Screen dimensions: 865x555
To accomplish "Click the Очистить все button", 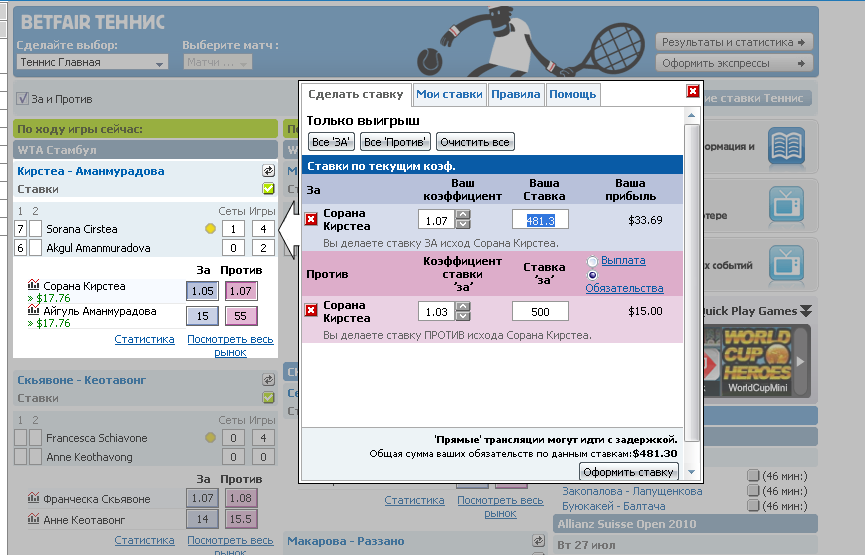I will tap(475, 142).
